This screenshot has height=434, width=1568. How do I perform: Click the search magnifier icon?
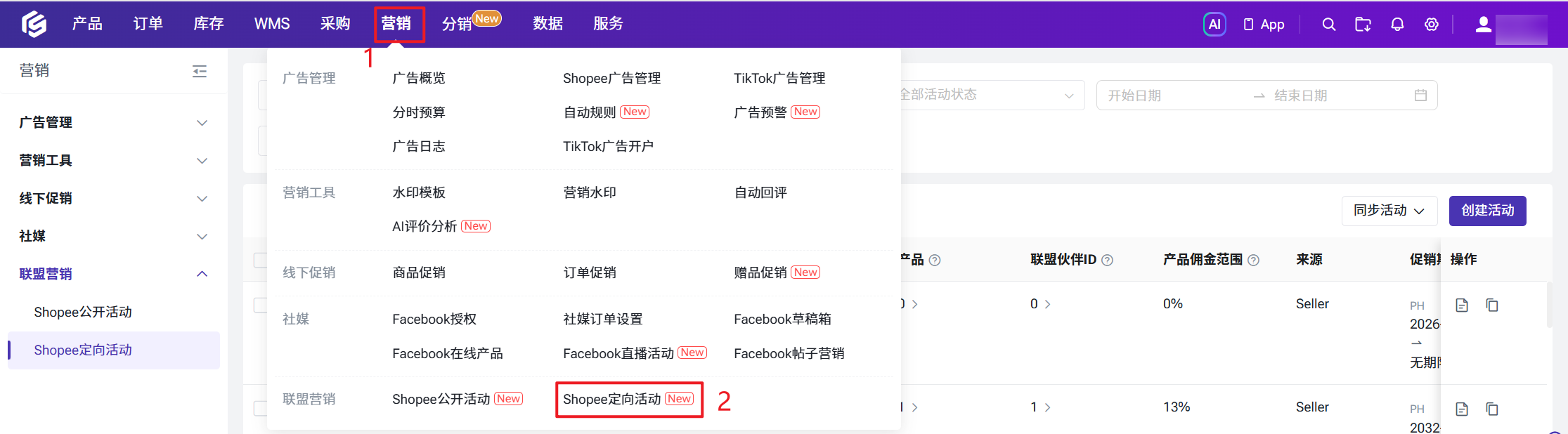tap(1328, 25)
